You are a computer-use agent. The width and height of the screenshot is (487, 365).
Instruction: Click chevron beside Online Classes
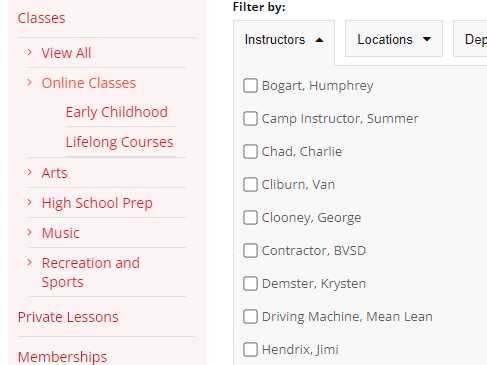coord(30,82)
